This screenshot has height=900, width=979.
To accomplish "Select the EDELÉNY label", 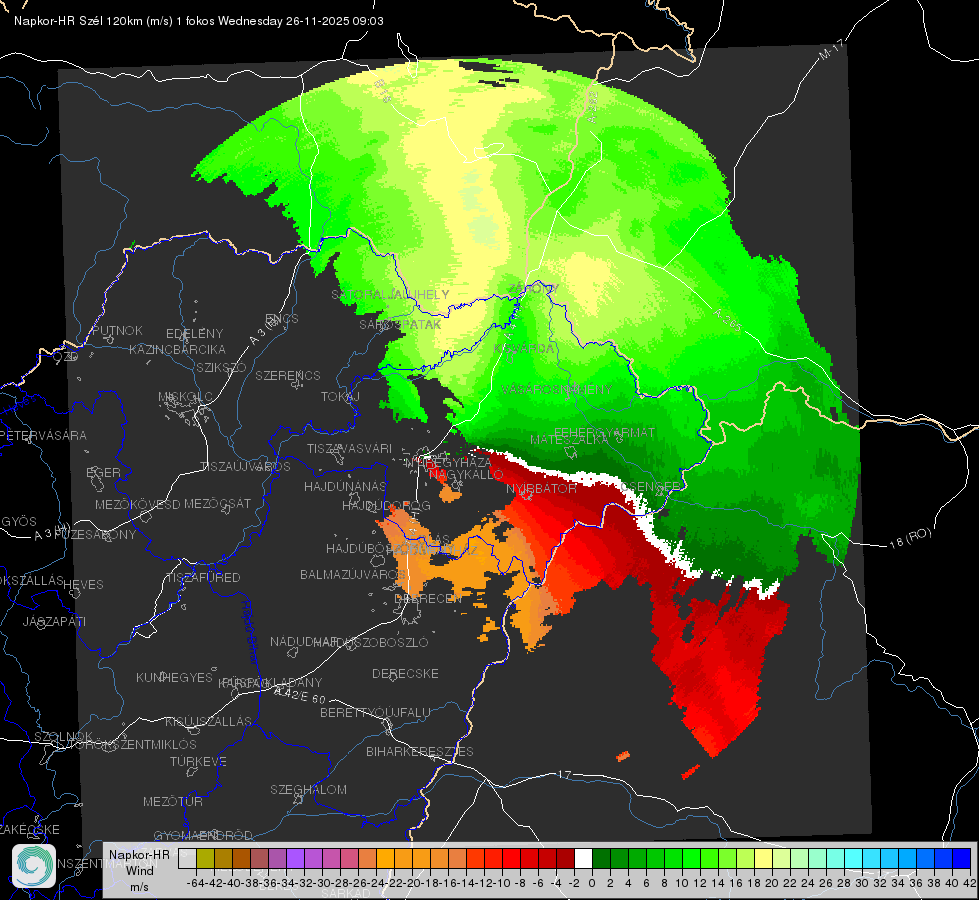I will (194, 334).
